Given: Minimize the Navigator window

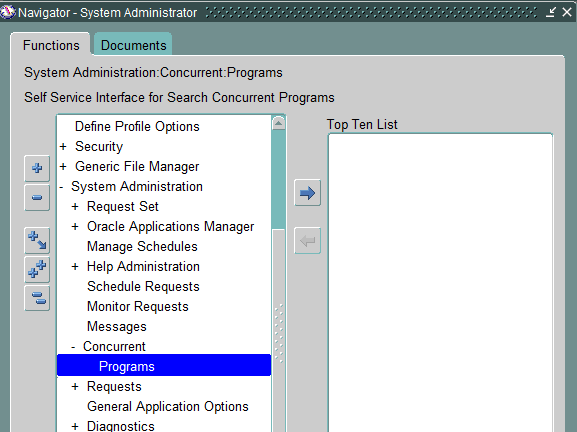Looking at the screenshot, I should (551, 12).
